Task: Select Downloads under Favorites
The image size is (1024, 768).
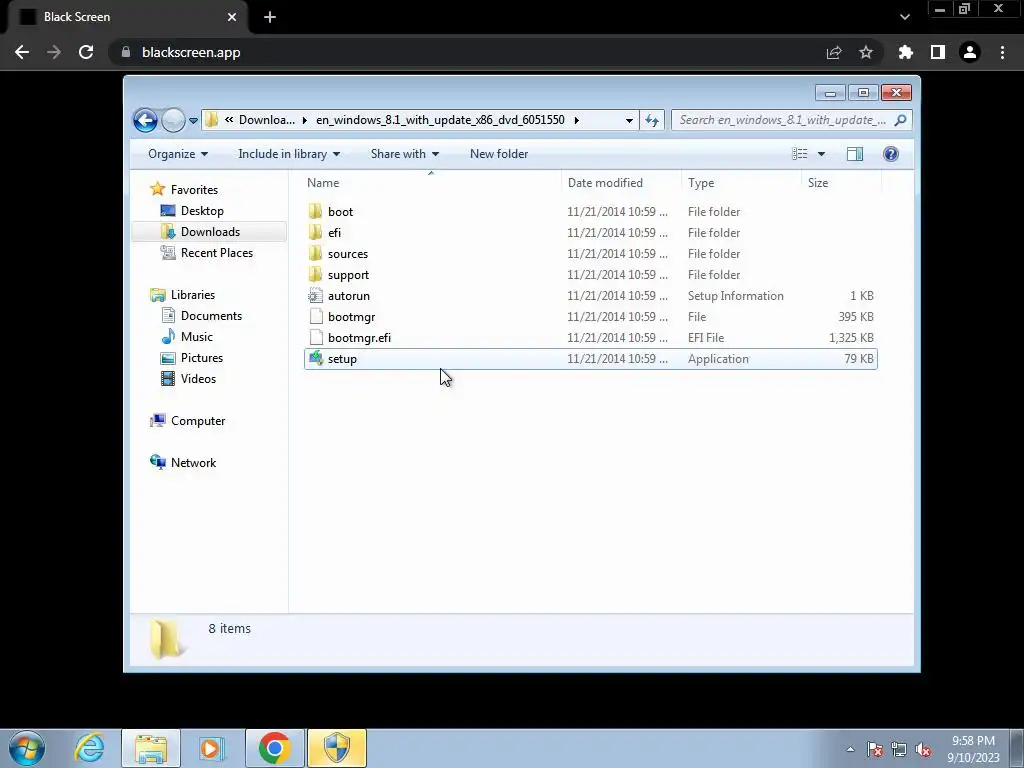Action: tap(210, 232)
